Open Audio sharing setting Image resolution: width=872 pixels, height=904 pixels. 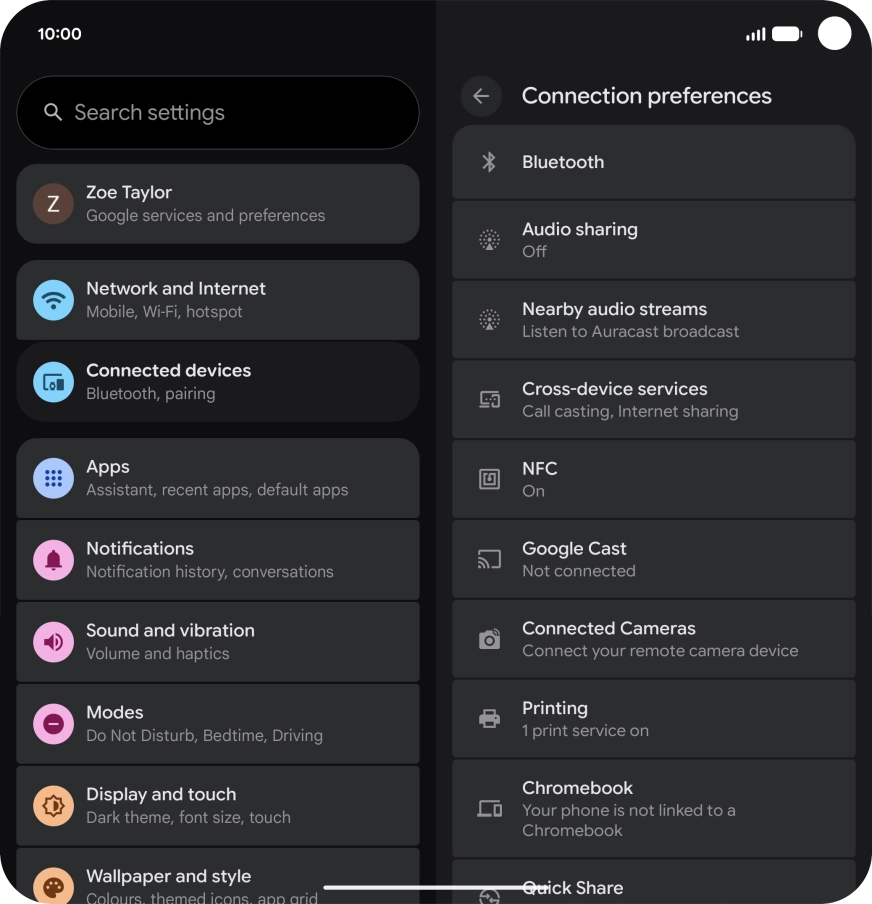pos(654,240)
